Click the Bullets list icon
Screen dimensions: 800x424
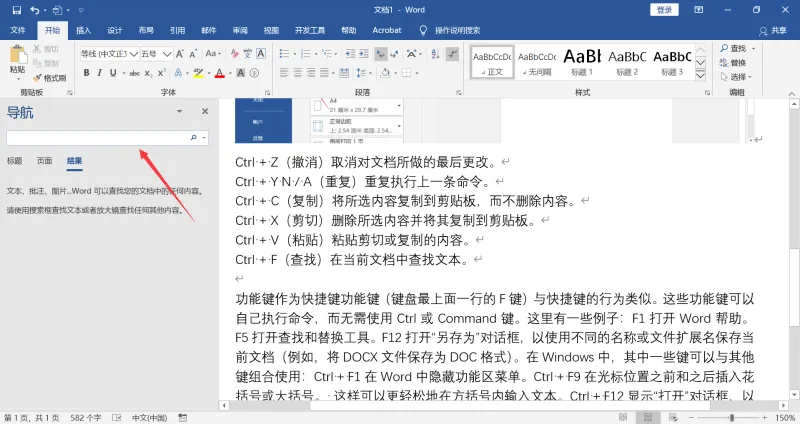click(x=284, y=54)
